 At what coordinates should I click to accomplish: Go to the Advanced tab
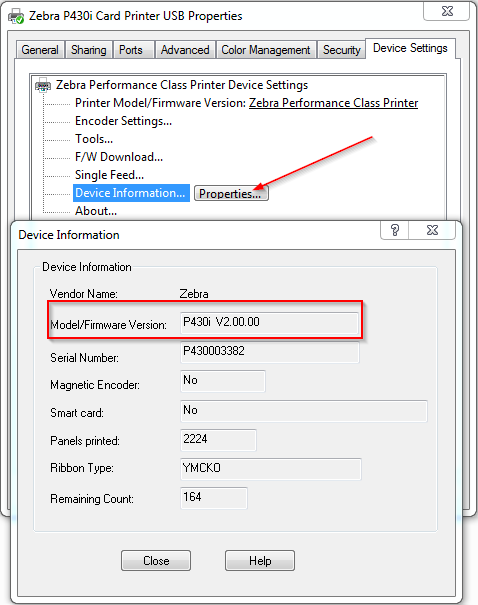(x=185, y=50)
